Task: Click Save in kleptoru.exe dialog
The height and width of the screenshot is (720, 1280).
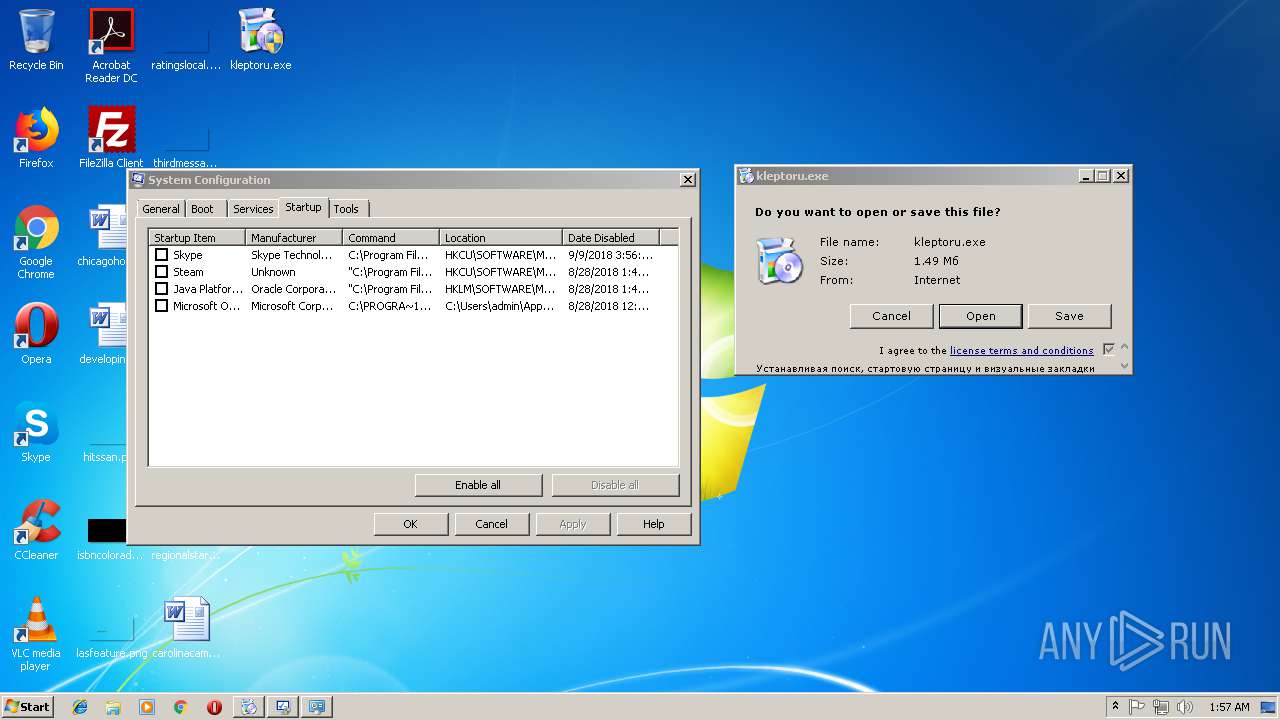Action: pyautogui.click(x=1069, y=316)
